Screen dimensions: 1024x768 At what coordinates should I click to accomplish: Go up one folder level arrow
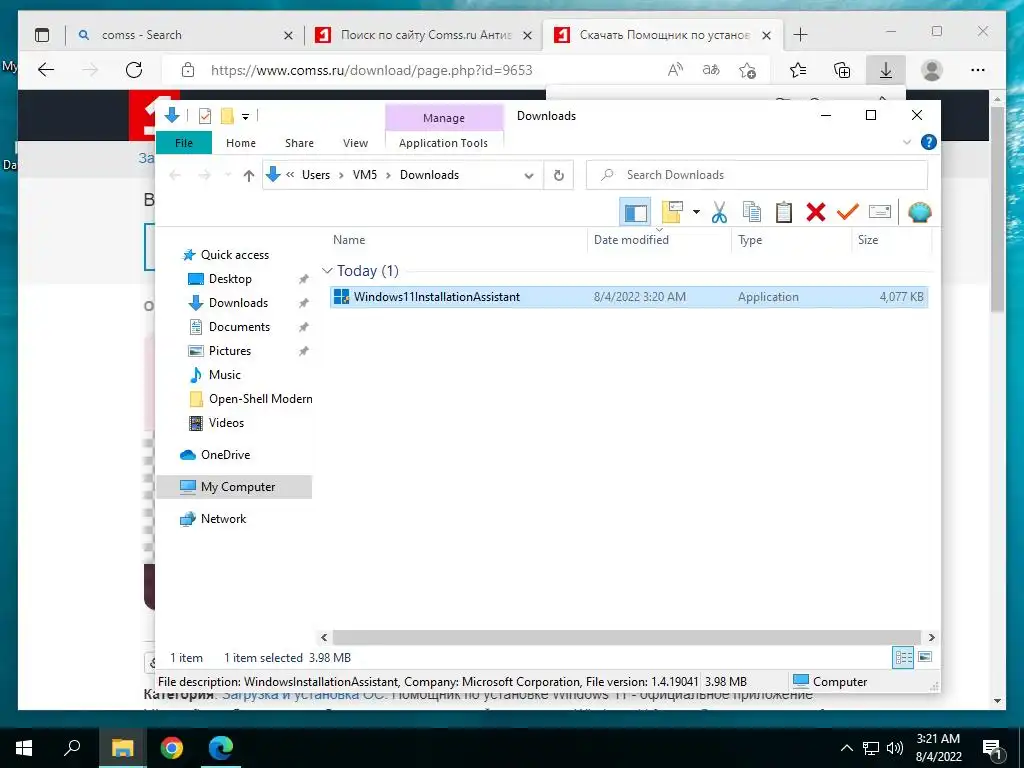tap(248, 175)
